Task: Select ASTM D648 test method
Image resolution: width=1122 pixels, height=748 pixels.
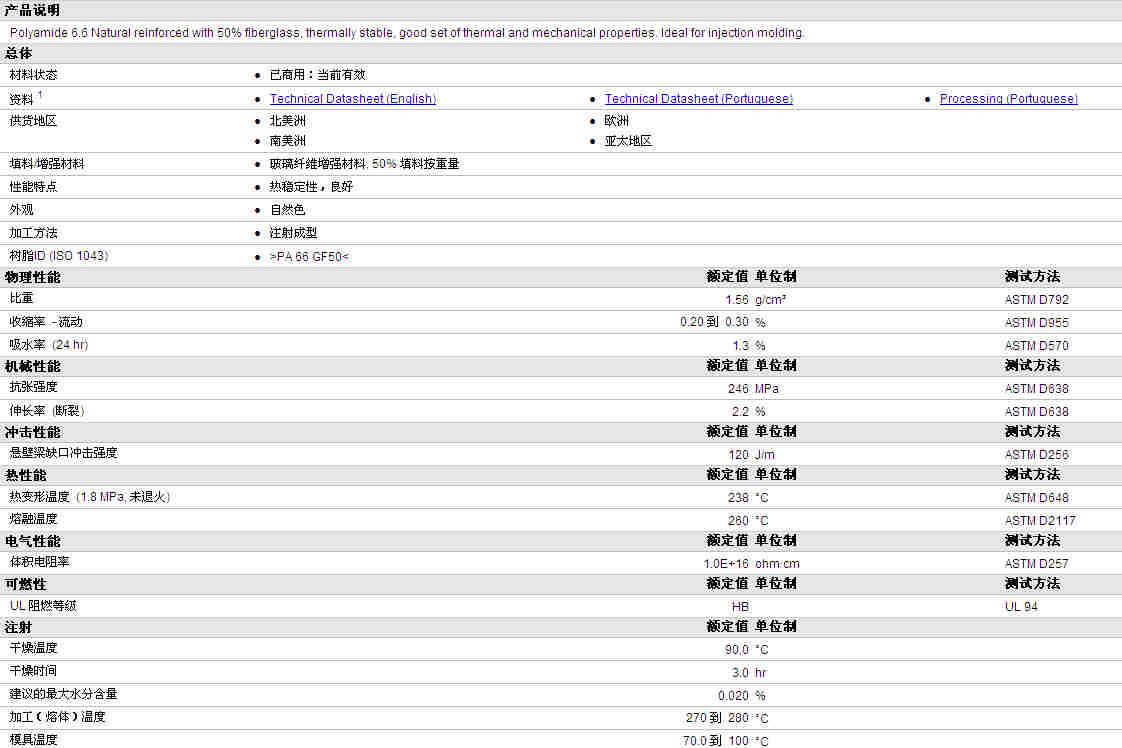Action: click(1036, 497)
